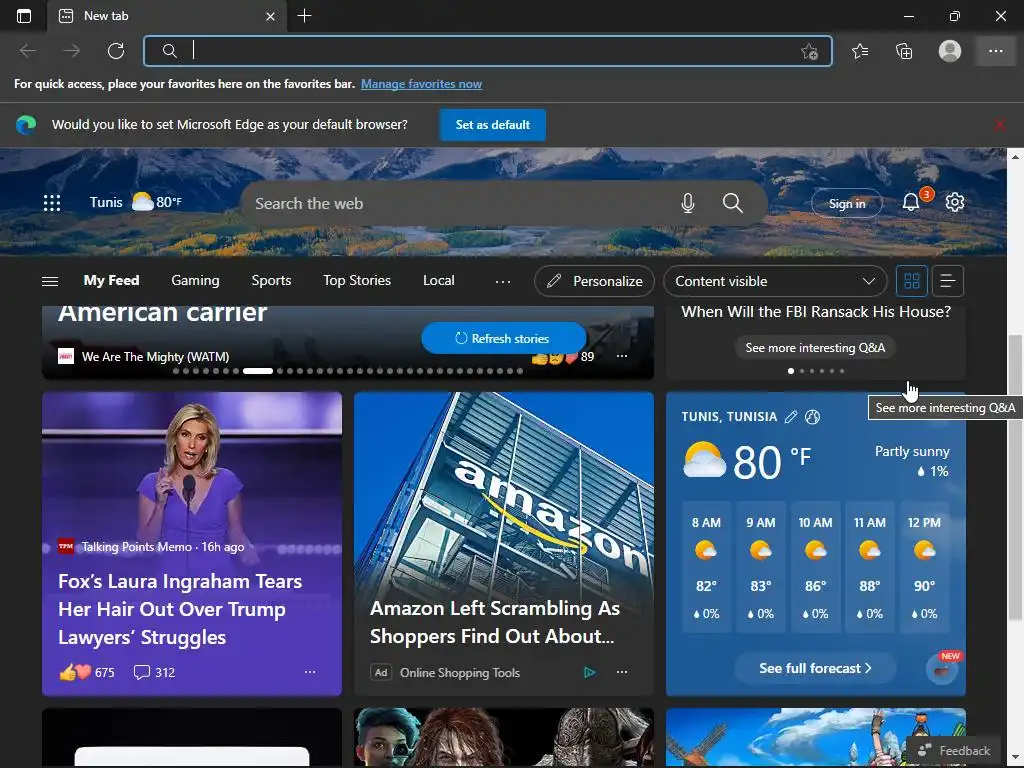Add this page to favorites star icon
This screenshot has height=768, width=1024.
click(x=809, y=52)
